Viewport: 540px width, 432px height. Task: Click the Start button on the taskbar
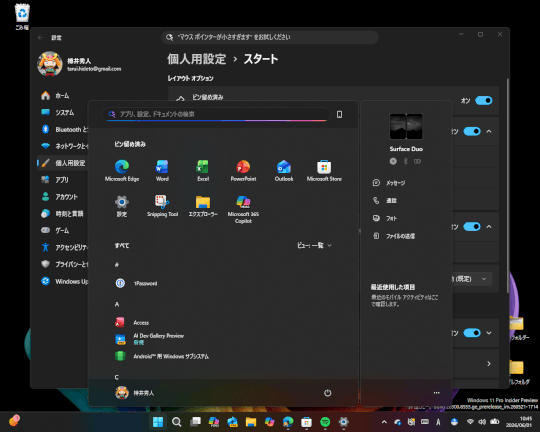coord(158,422)
